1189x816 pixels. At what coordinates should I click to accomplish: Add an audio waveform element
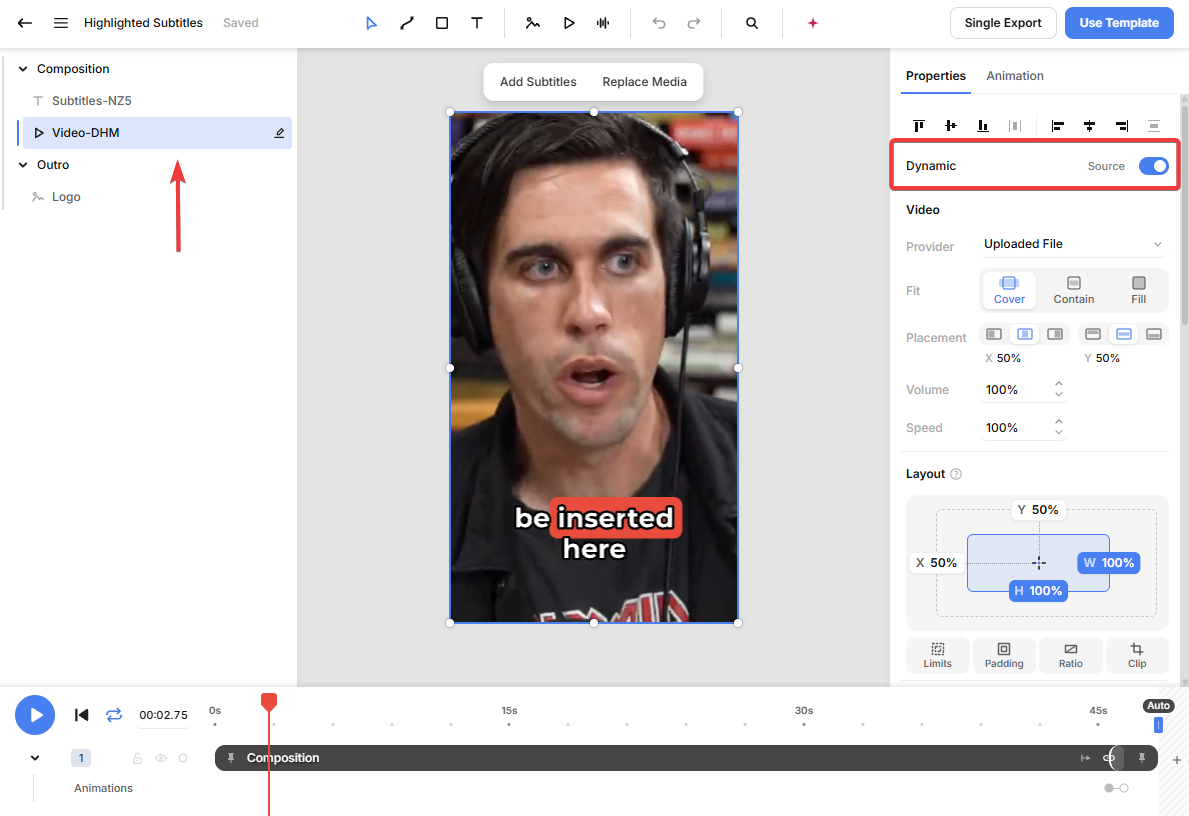[x=603, y=23]
